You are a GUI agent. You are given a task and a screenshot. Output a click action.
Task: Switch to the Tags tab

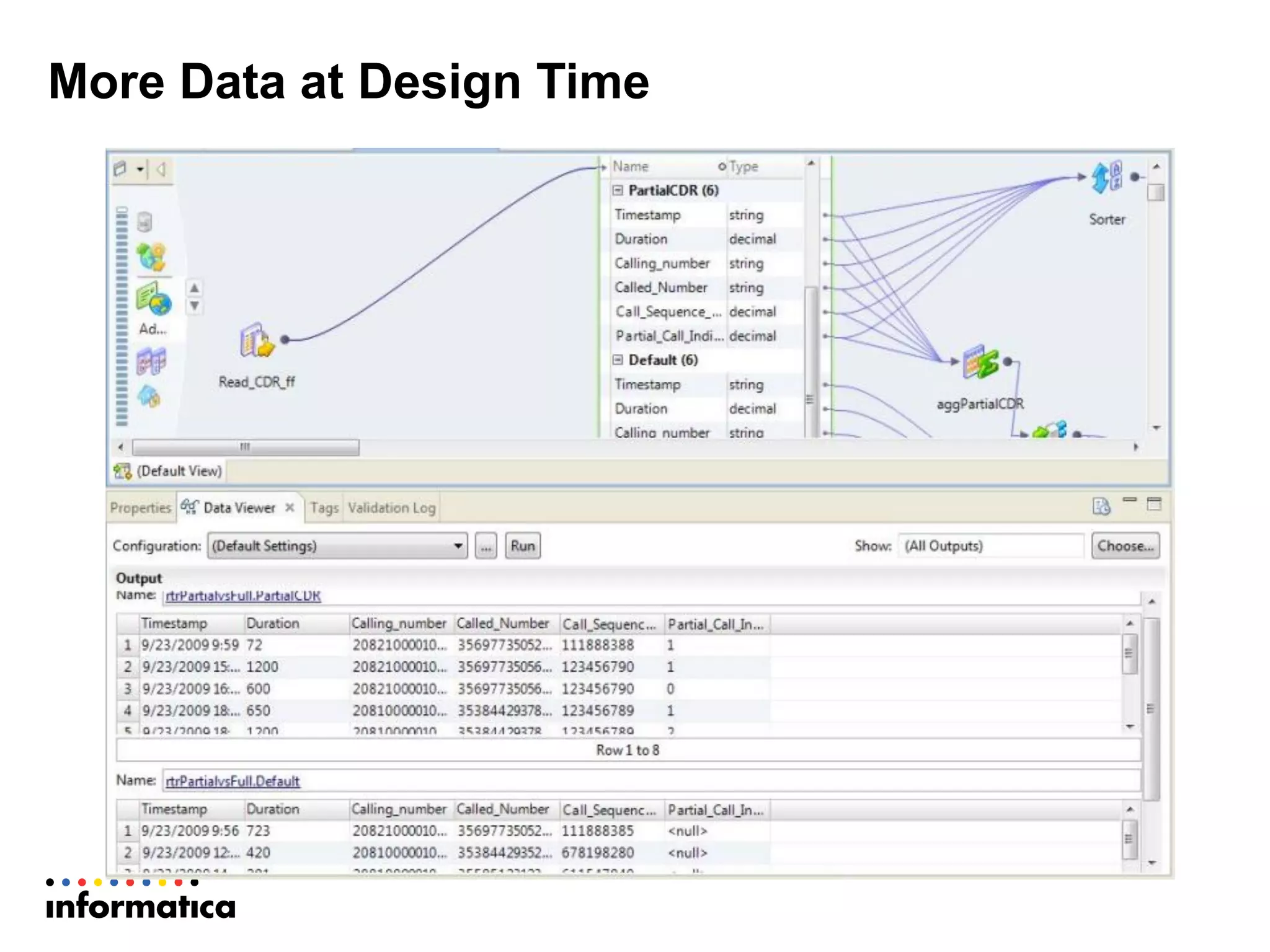pos(324,508)
